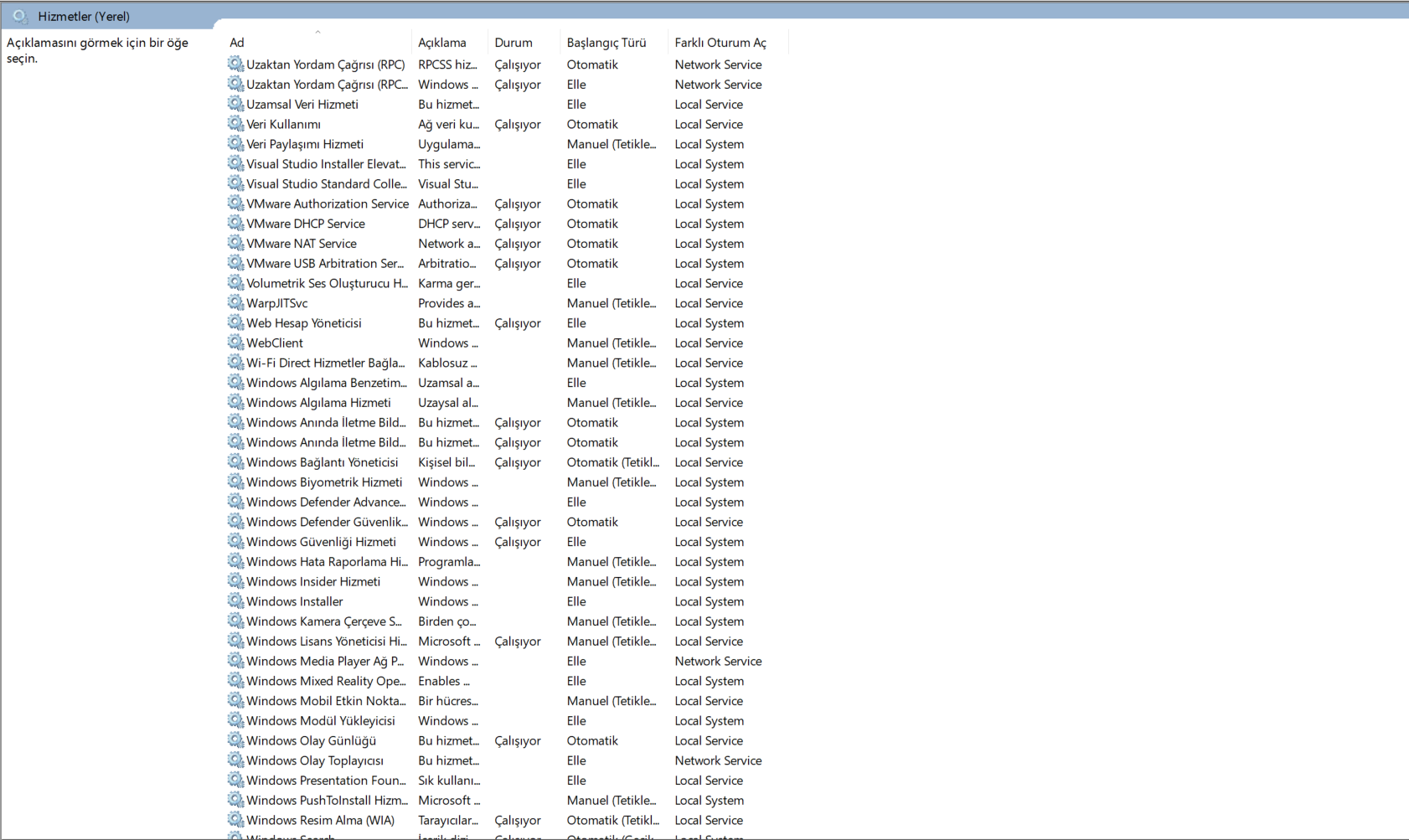Click 'Enables ...' description cell
The height and width of the screenshot is (840, 1409).
tap(444, 681)
